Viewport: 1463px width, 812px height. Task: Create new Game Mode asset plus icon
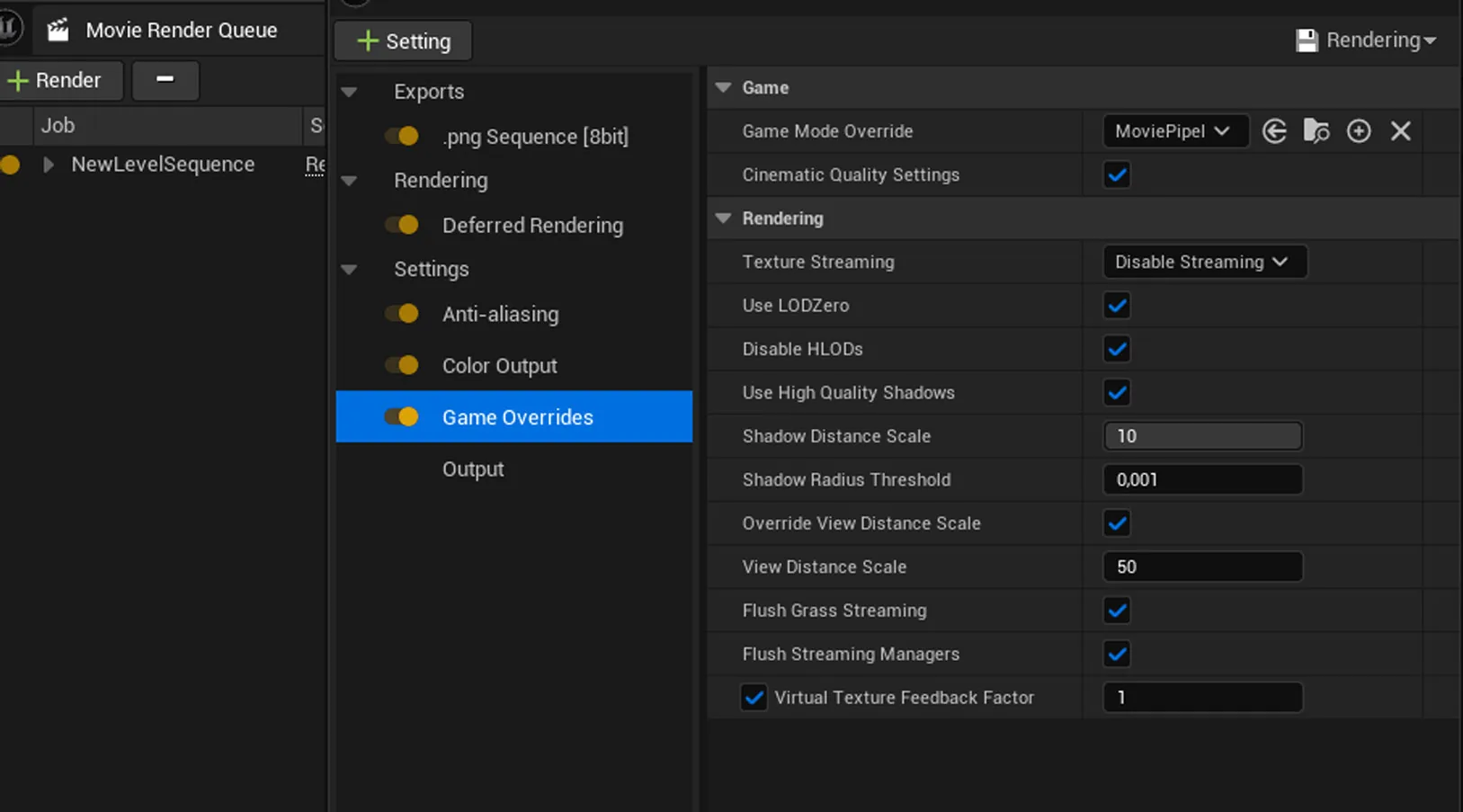1359,131
